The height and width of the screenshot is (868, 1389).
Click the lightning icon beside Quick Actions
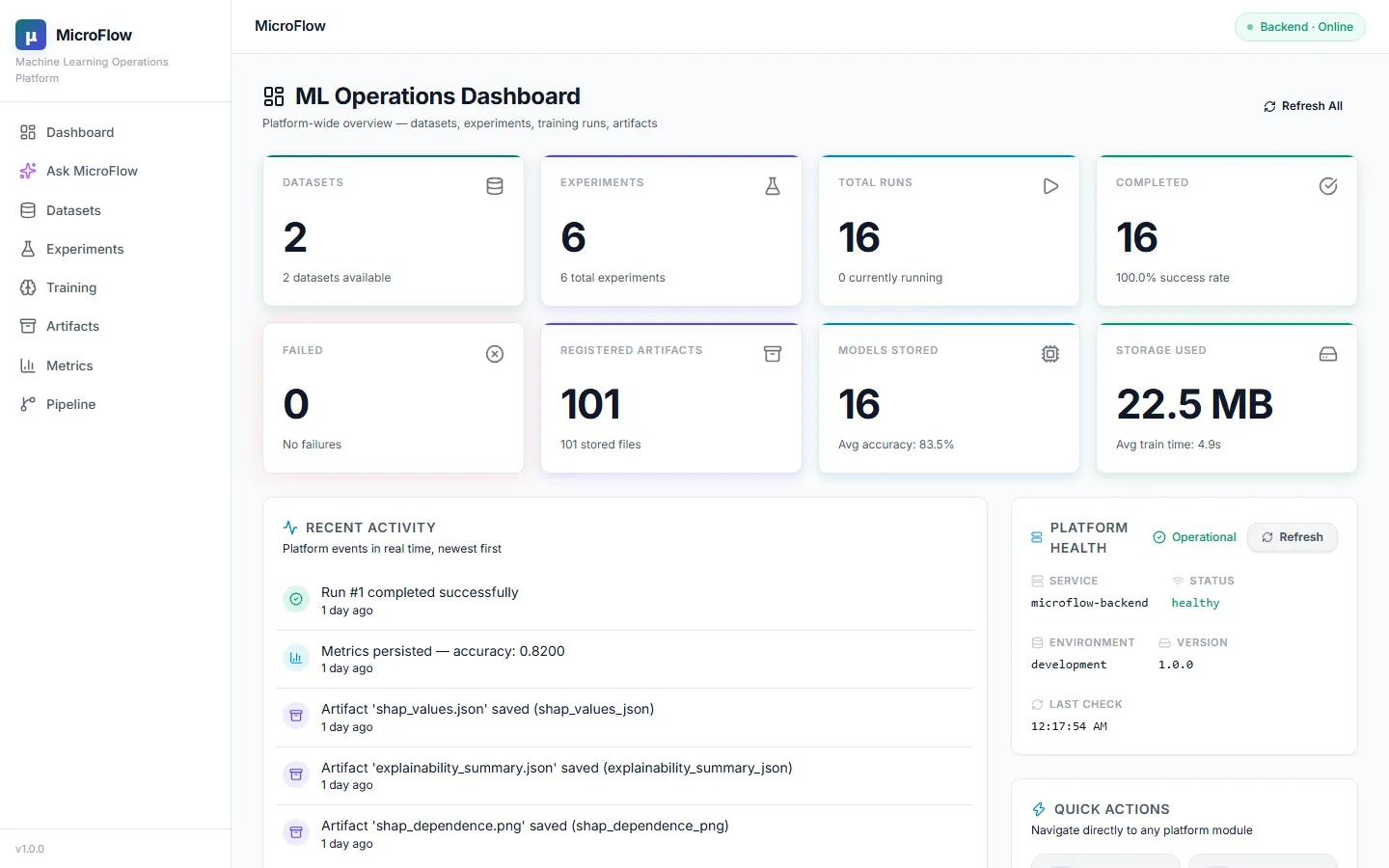tap(1039, 809)
